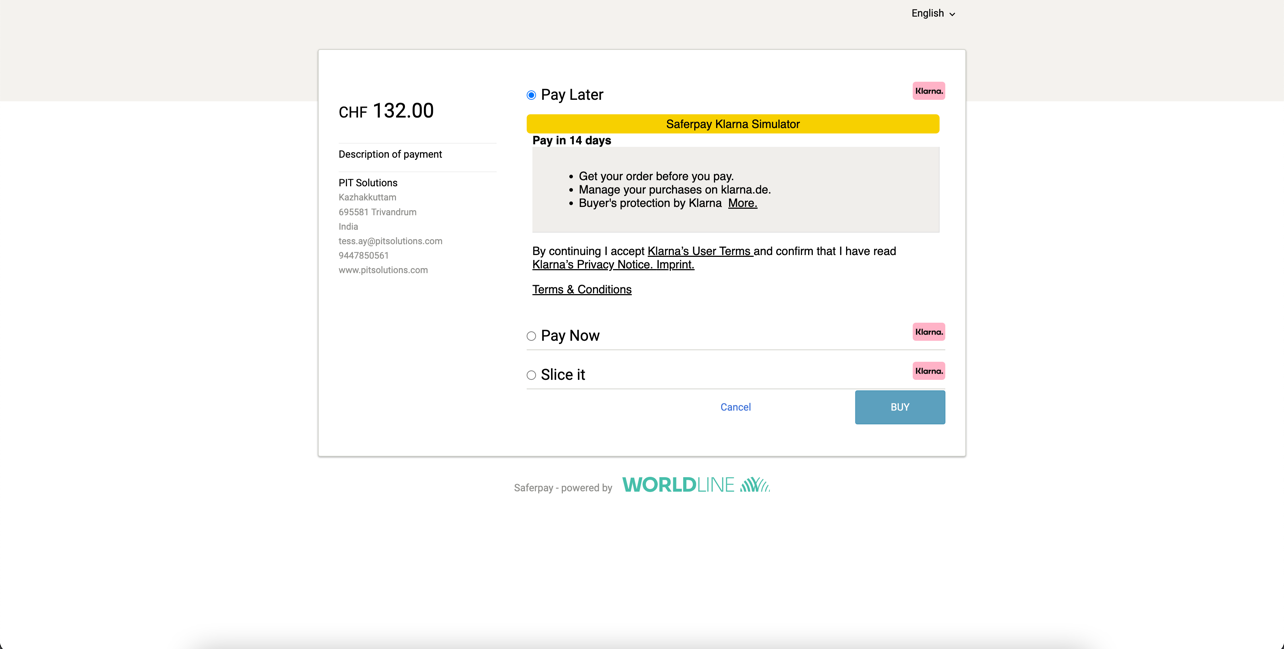
Task: Click the Klarna logo beside Slice it
Action: click(928, 371)
